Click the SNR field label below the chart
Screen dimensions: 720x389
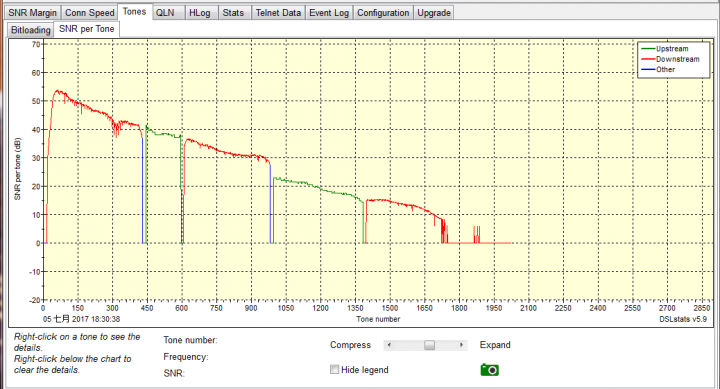click(174, 373)
